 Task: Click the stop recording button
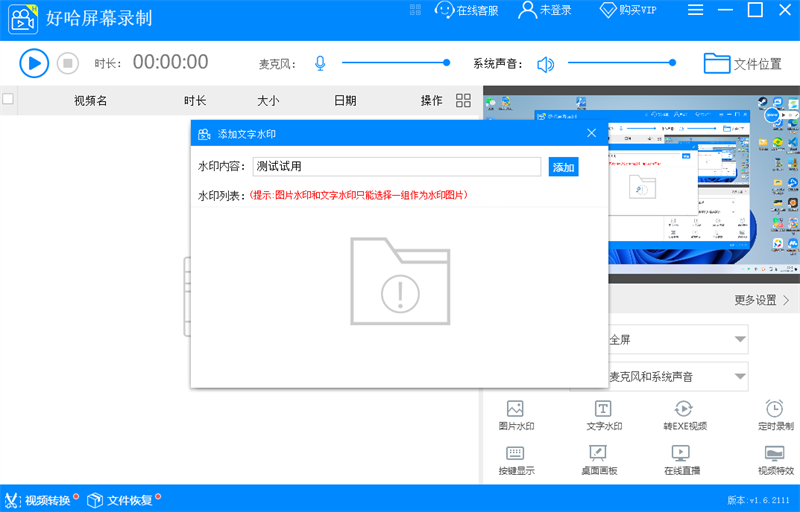click(67, 64)
